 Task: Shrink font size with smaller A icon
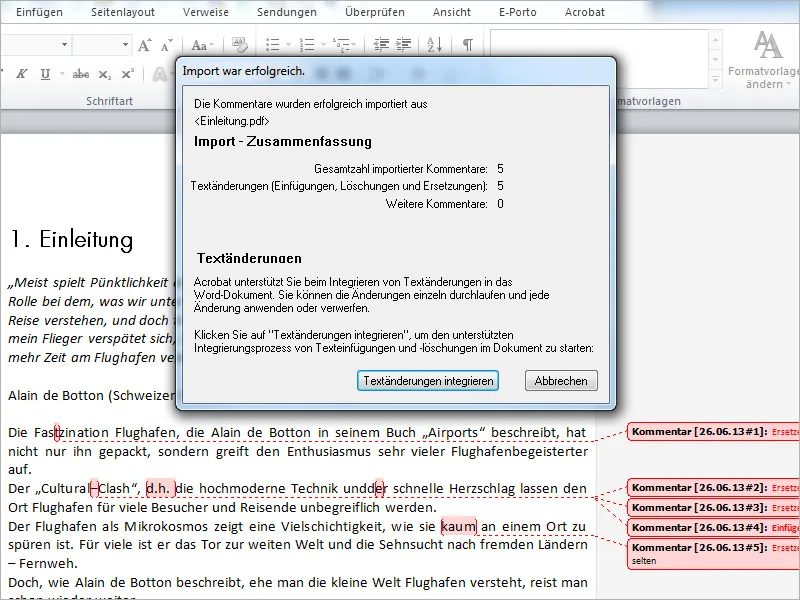tap(166, 45)
